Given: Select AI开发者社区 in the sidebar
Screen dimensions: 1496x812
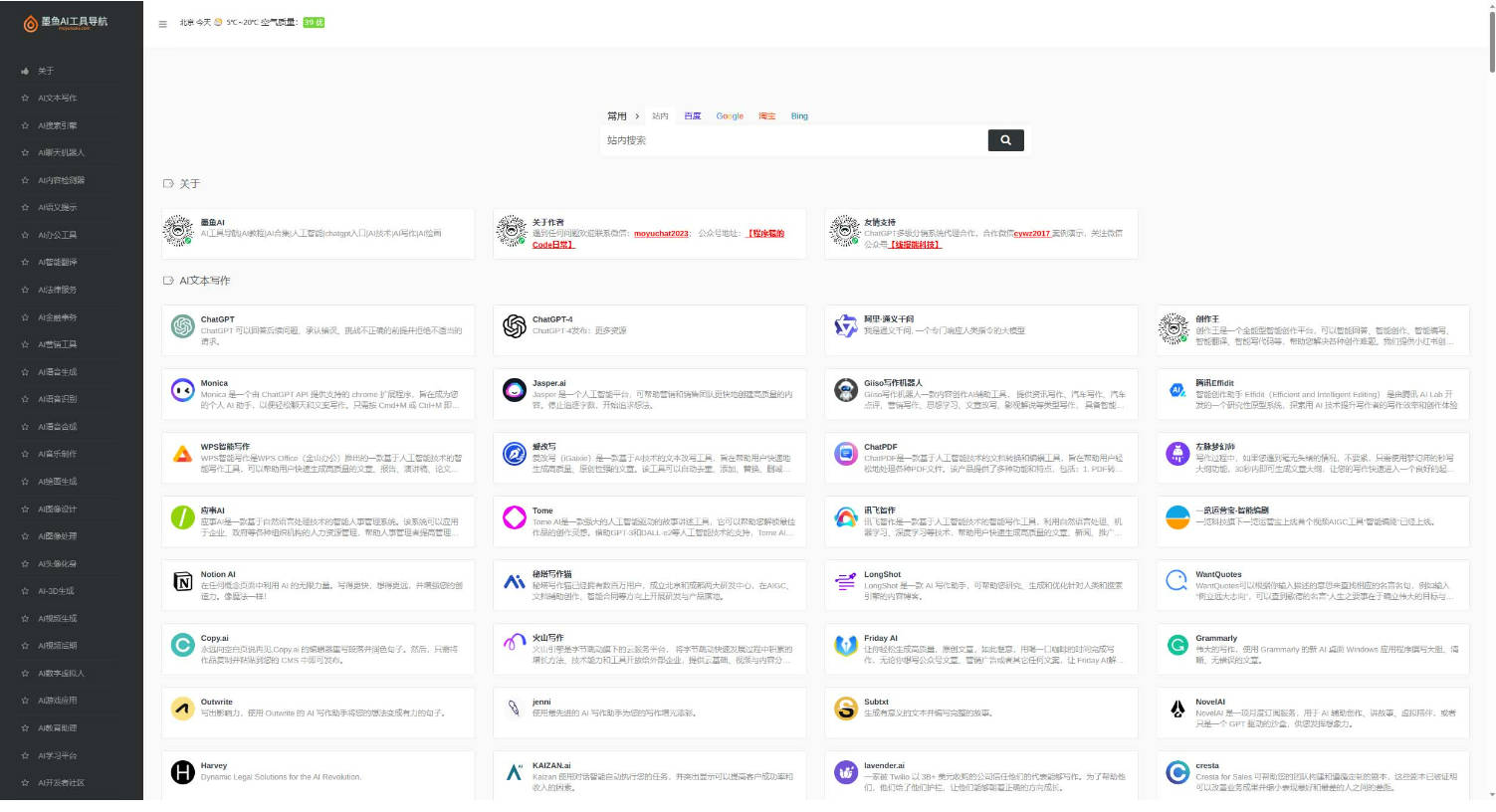Looking at the screenshot, I should 61,783.
